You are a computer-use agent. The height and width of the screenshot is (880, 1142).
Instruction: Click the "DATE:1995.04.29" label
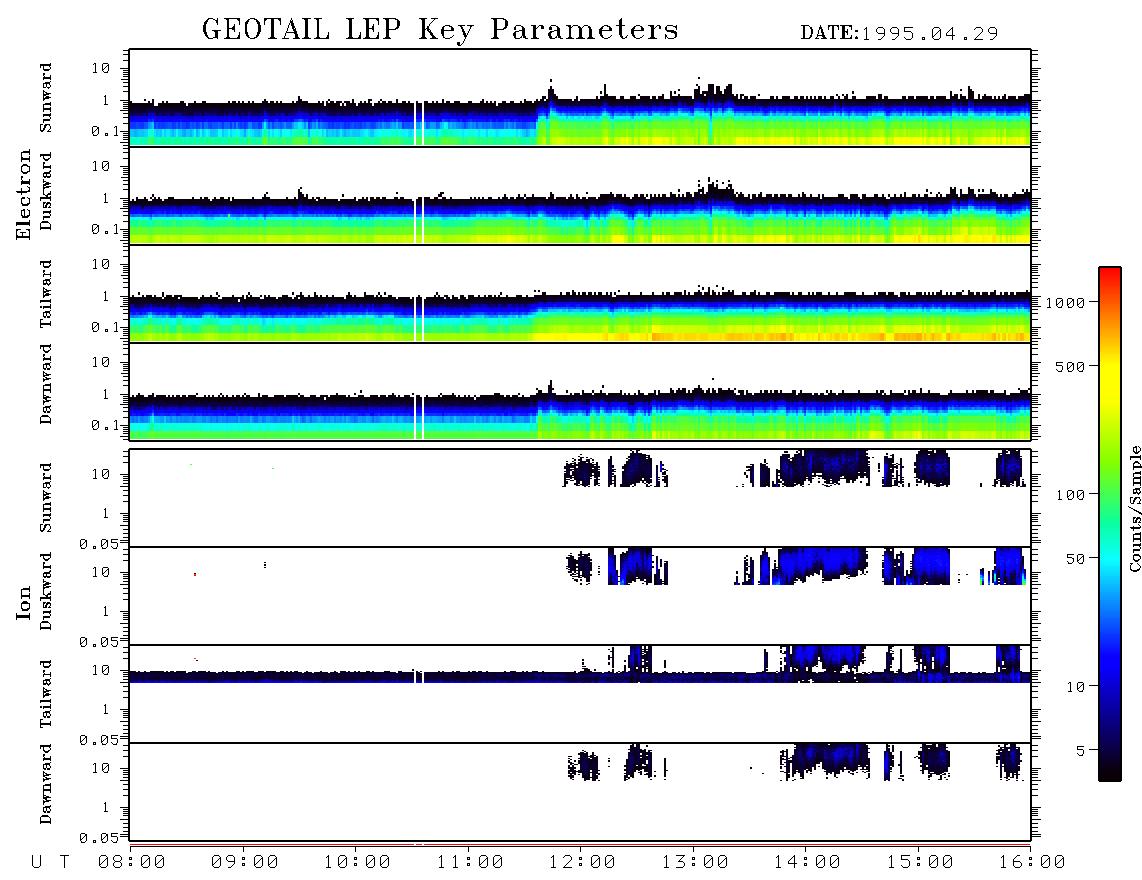(x=899, y=33)
